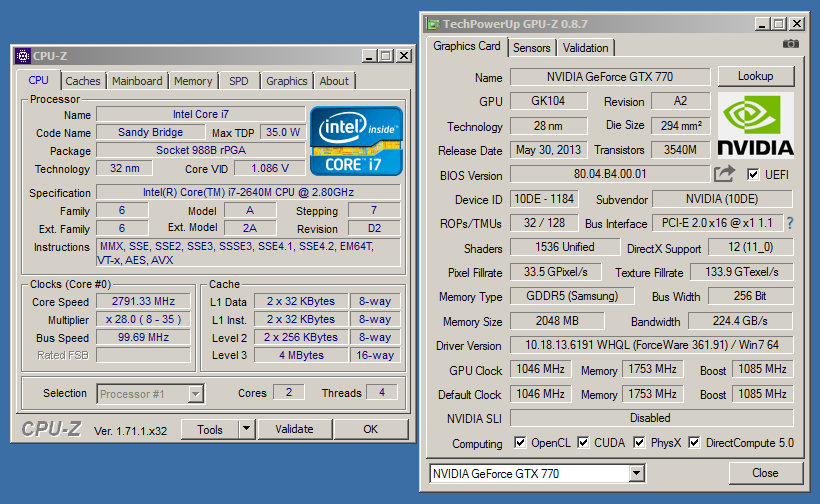The image size is (820, 504).
Task: Click the Bus Speed value 99.69 MHz
Action: point(143,337)
